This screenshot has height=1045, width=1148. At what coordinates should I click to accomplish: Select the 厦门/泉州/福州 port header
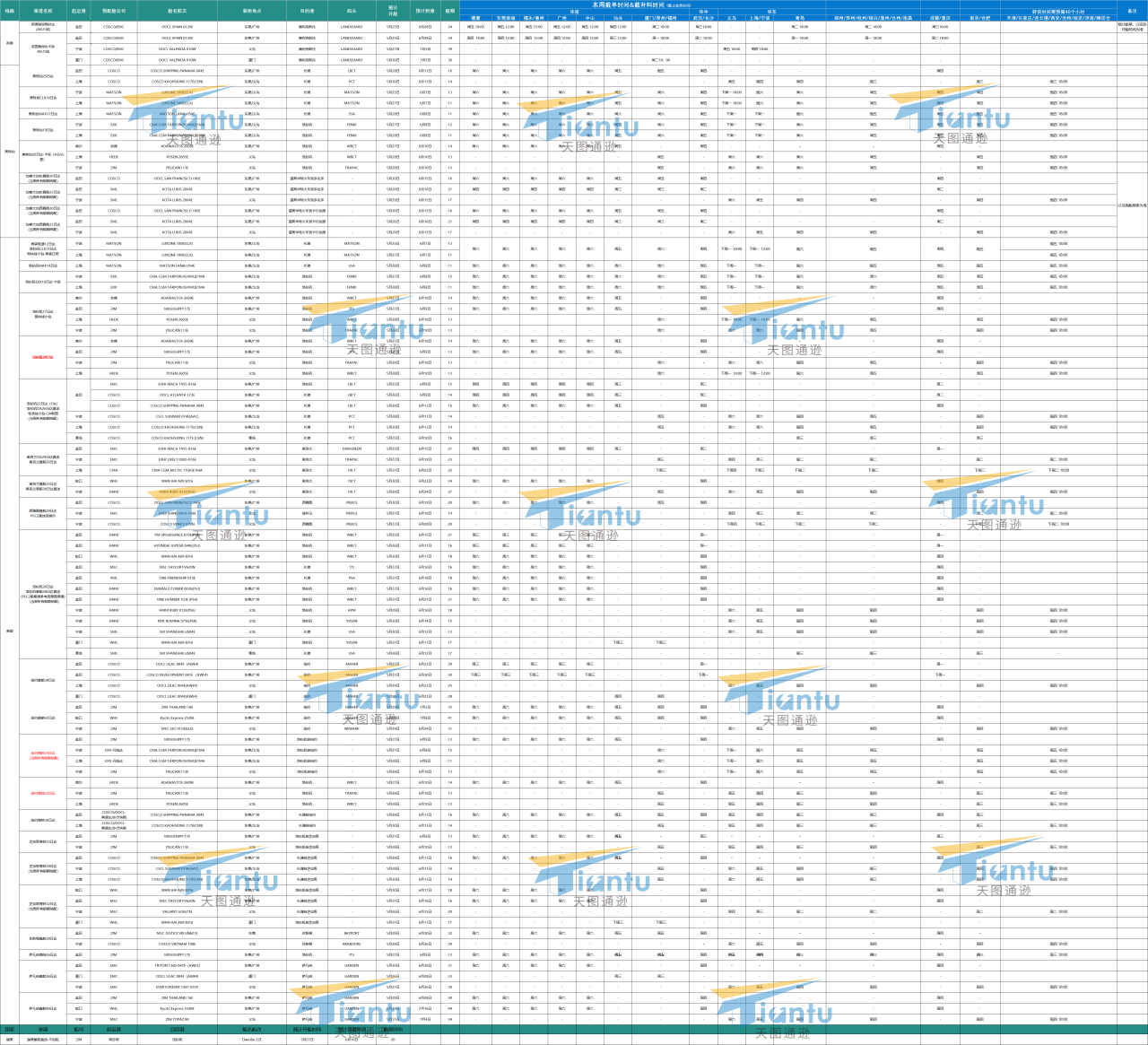pyautogui.click(x=661, y=17)
